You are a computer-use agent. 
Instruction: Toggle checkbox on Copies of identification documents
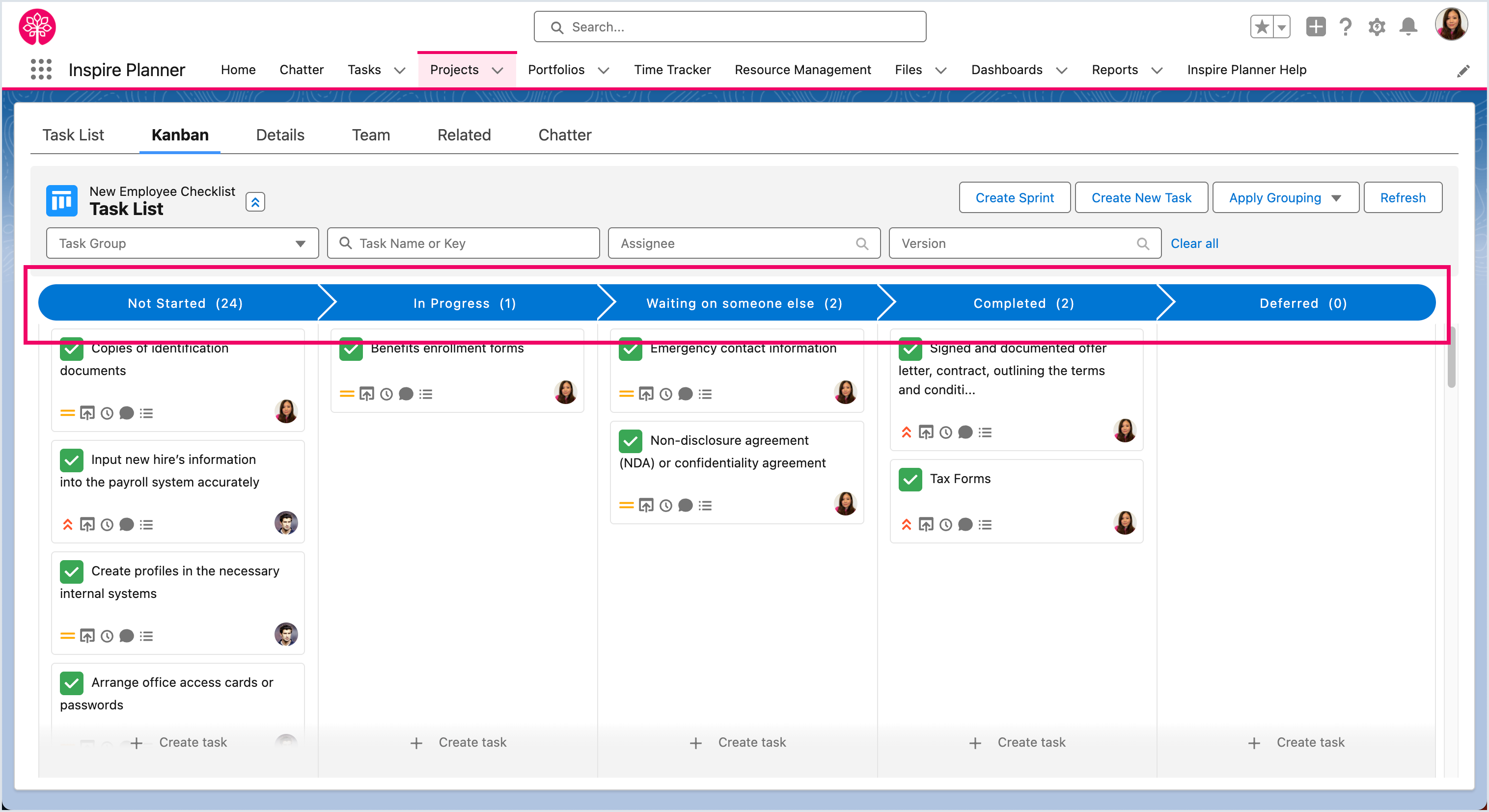coord(72,349)
